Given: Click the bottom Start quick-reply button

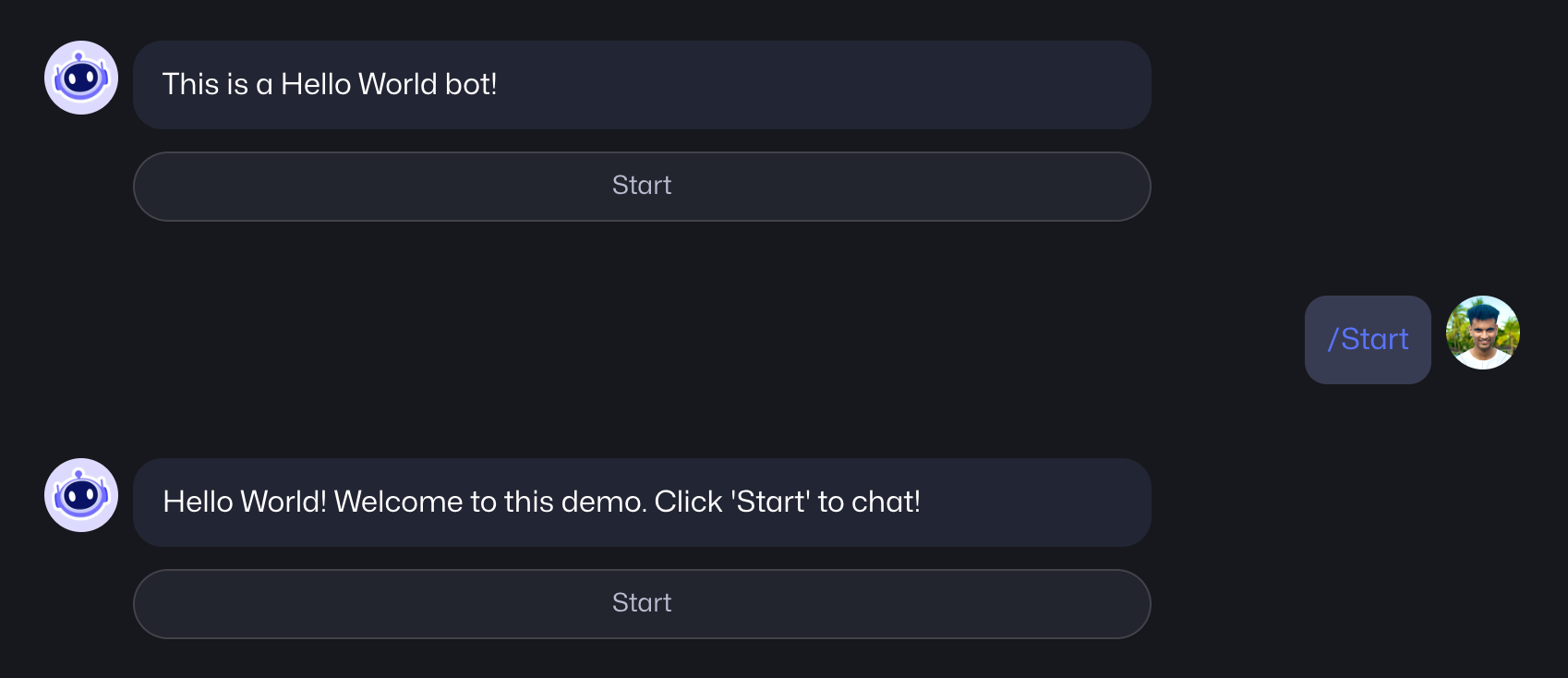Looking at the screenshot, I should [642, 603].
